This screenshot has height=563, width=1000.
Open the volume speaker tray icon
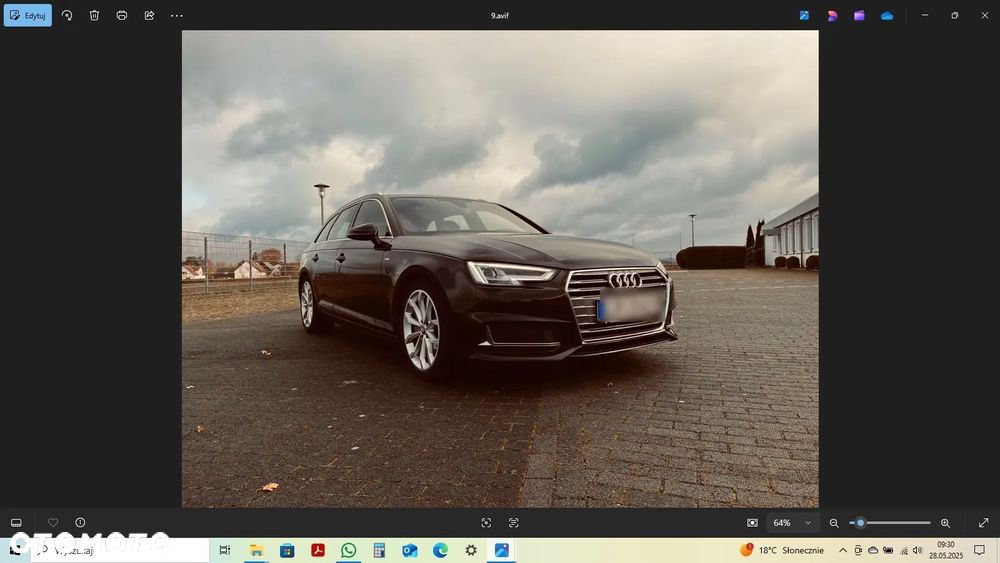918,550
